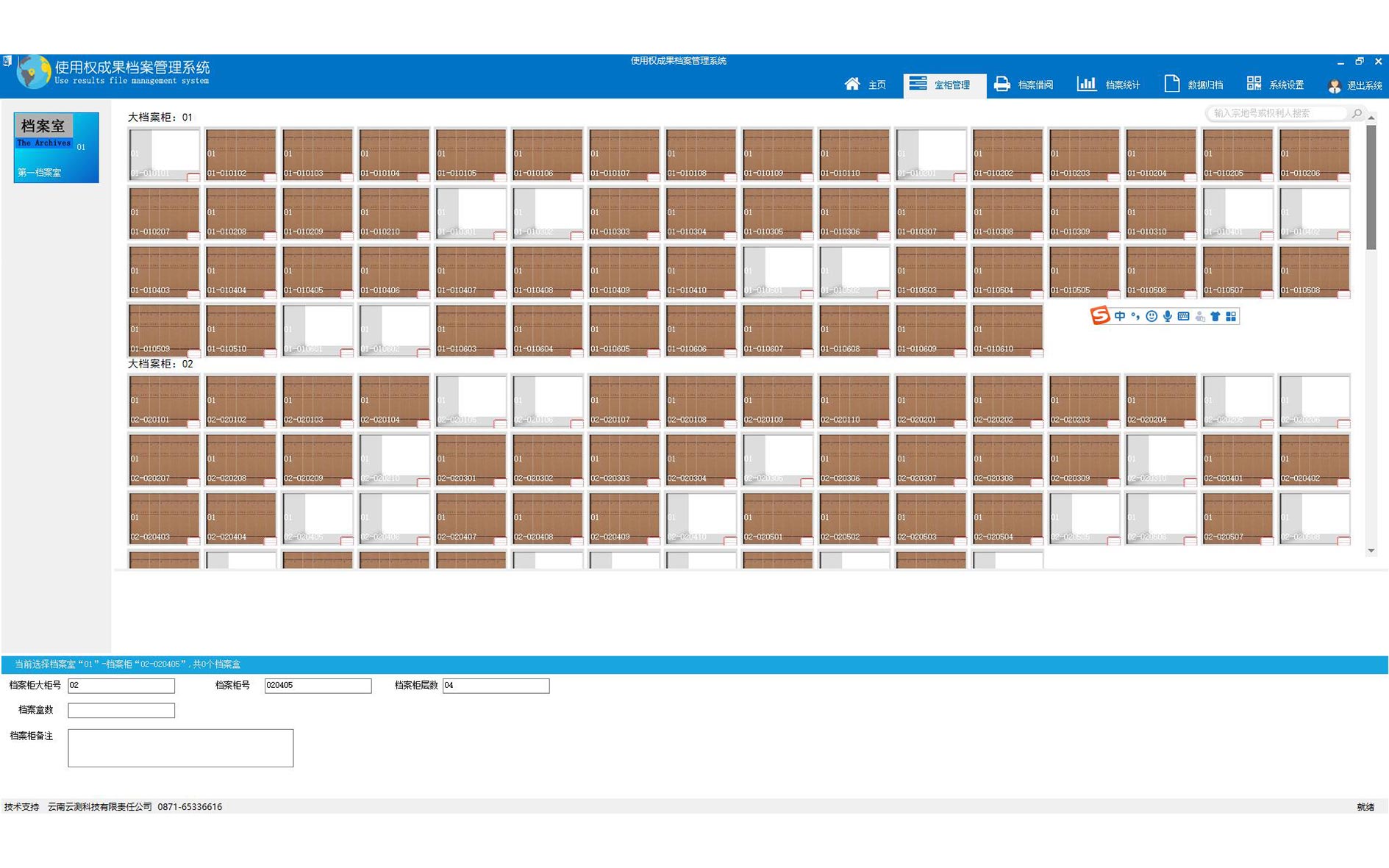
Task: Click the 云南云测科技有限责任公司 status bar text
Action: pyautogui.click(x=100, y=807)
